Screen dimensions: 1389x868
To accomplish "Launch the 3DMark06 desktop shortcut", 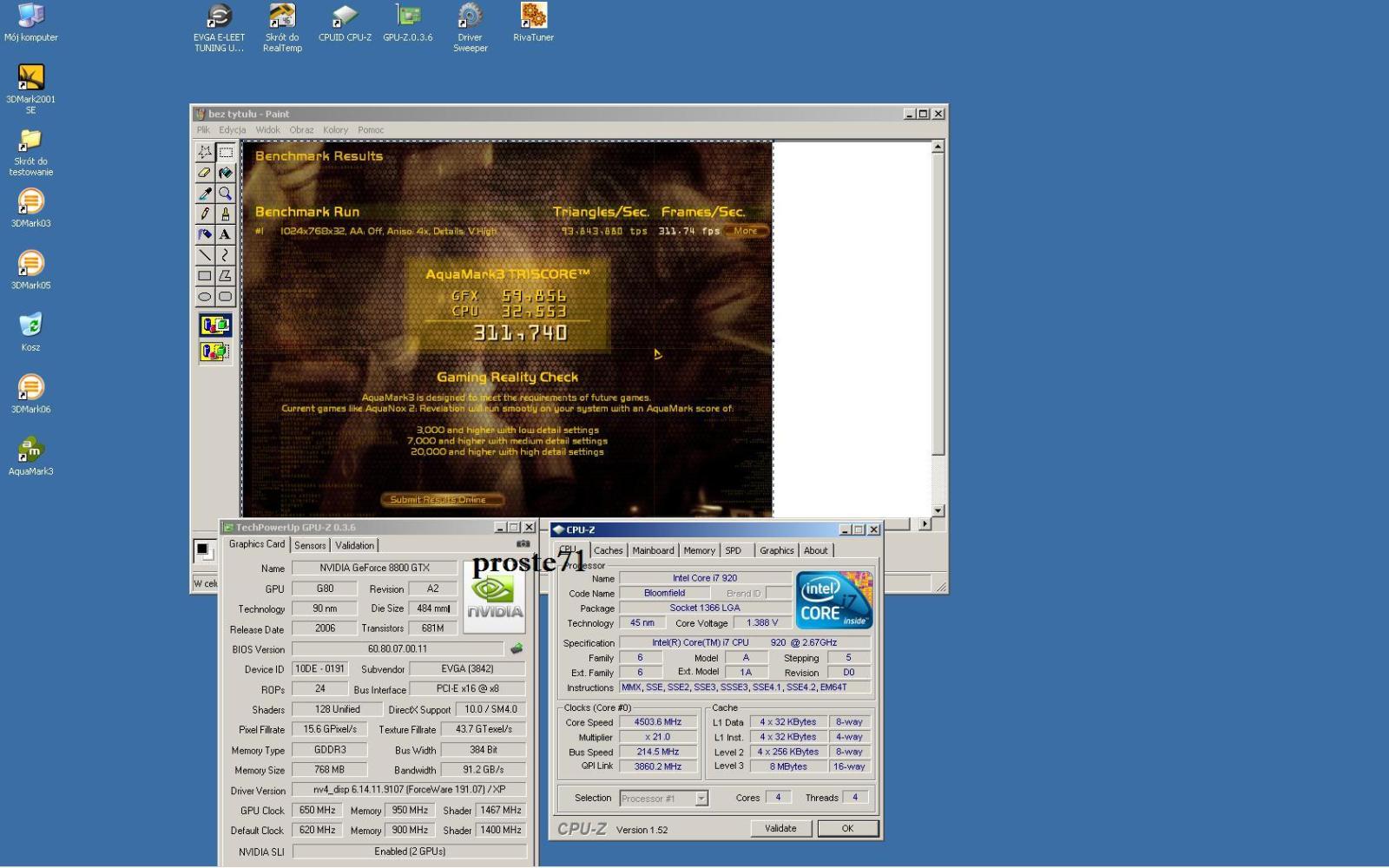I will tap(30, 394).
